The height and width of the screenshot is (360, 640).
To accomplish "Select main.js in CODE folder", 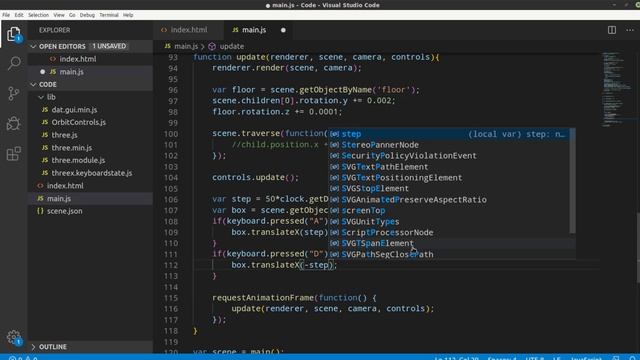I will (90, 198).
